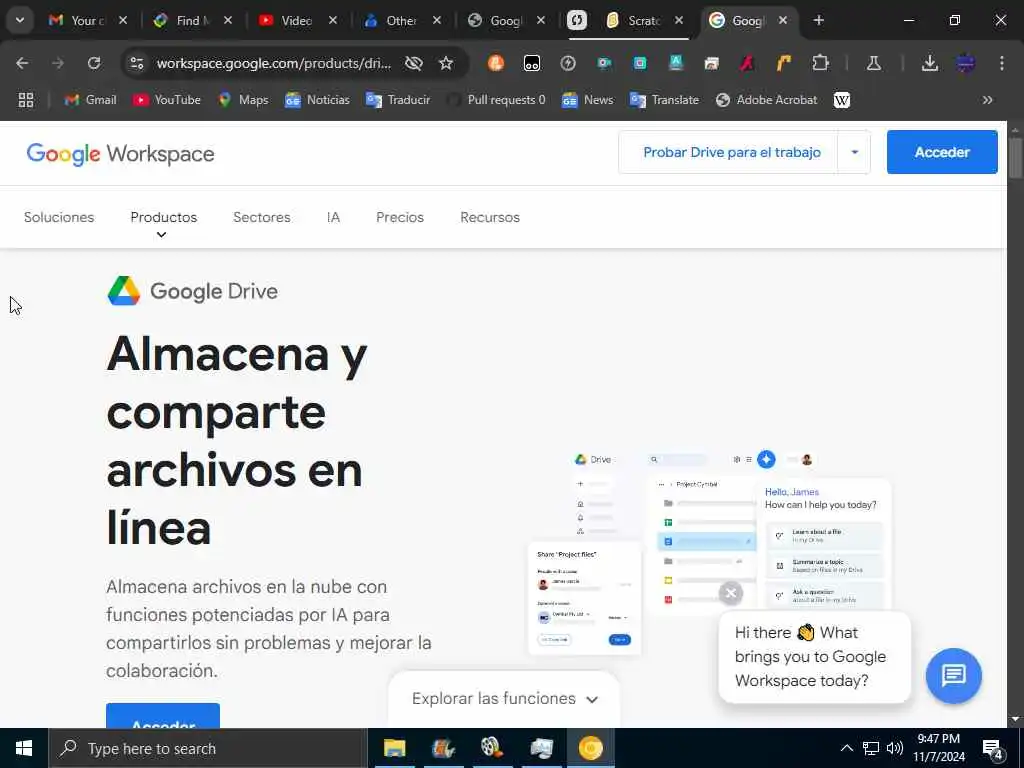Viewport: 1024px width, 768px height.
Task: Click the browser back arrow
Action: (x=22, y=63)
